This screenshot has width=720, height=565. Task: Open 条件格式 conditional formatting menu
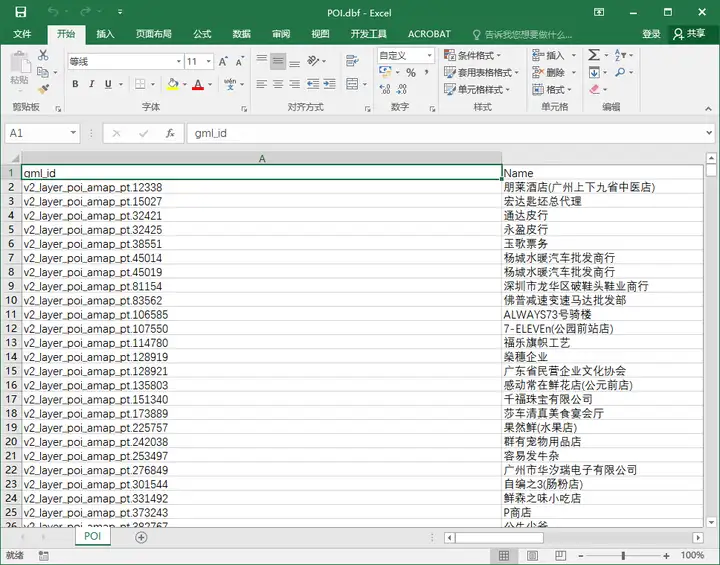(x=472, y=56)
